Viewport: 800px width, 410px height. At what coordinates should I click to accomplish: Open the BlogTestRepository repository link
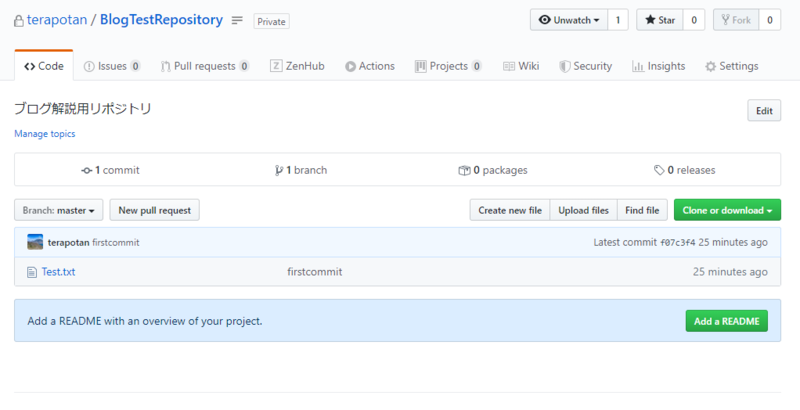pyautogui.click(x=161, y=20)
